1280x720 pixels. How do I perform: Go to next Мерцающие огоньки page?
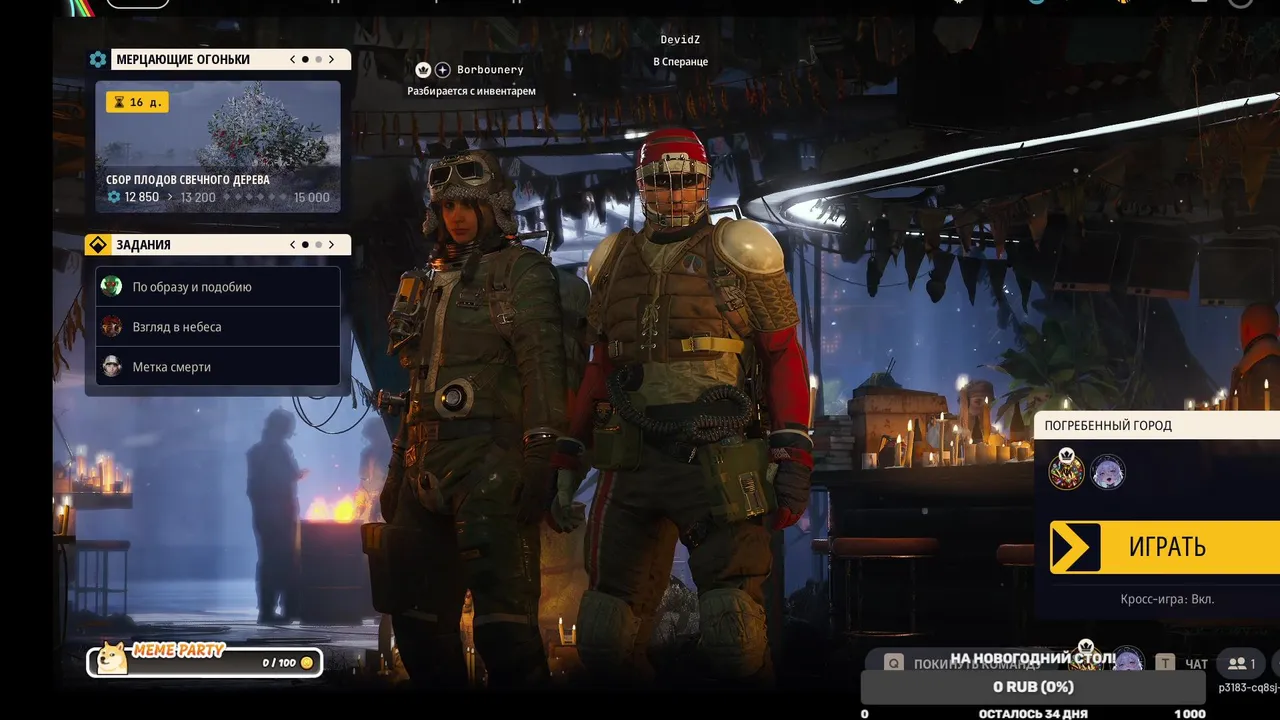332,60
